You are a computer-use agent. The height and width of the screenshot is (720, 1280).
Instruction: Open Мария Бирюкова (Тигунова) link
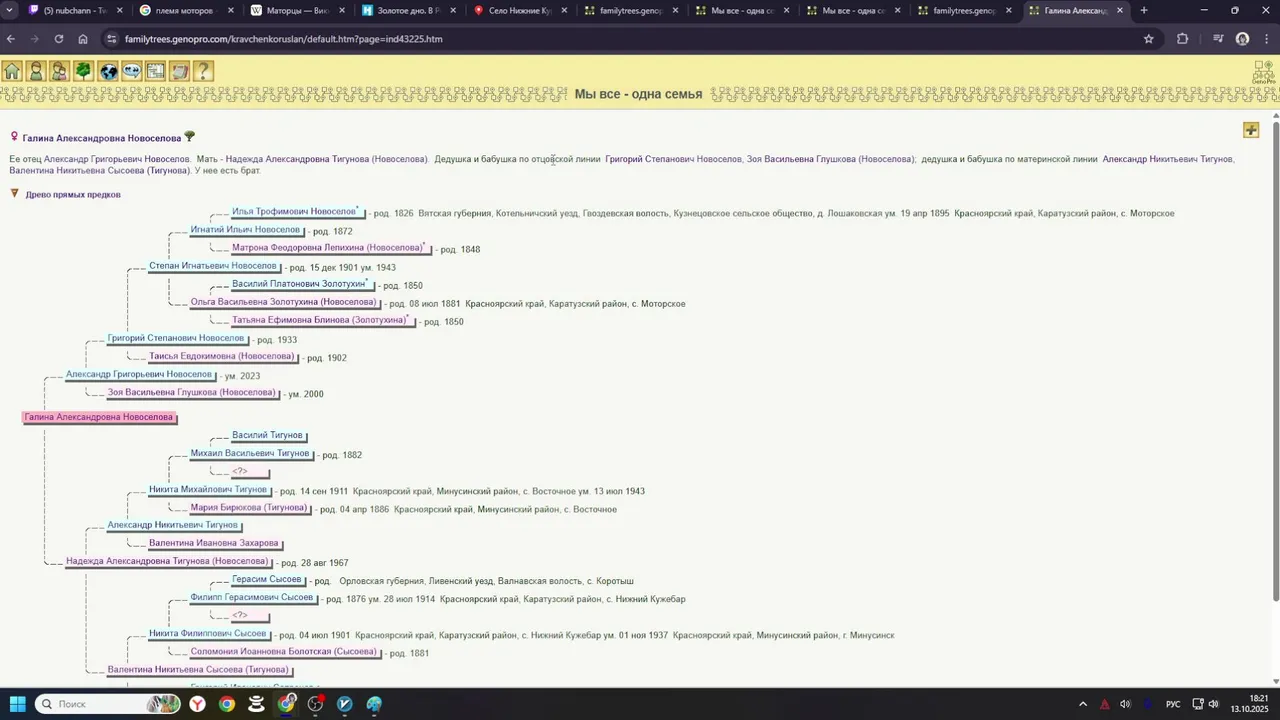pos(248,508)
